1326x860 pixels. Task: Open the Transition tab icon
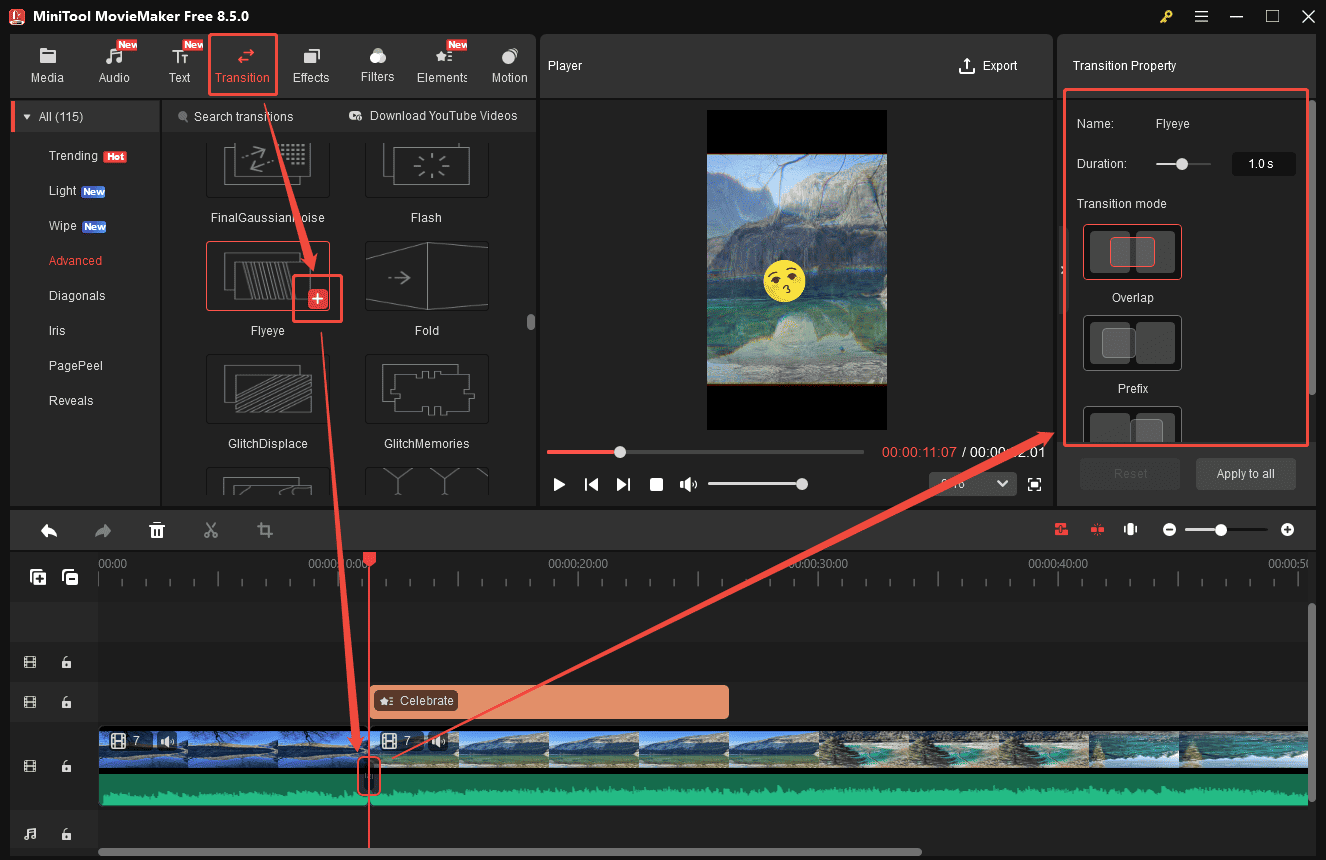coord(242,63)
